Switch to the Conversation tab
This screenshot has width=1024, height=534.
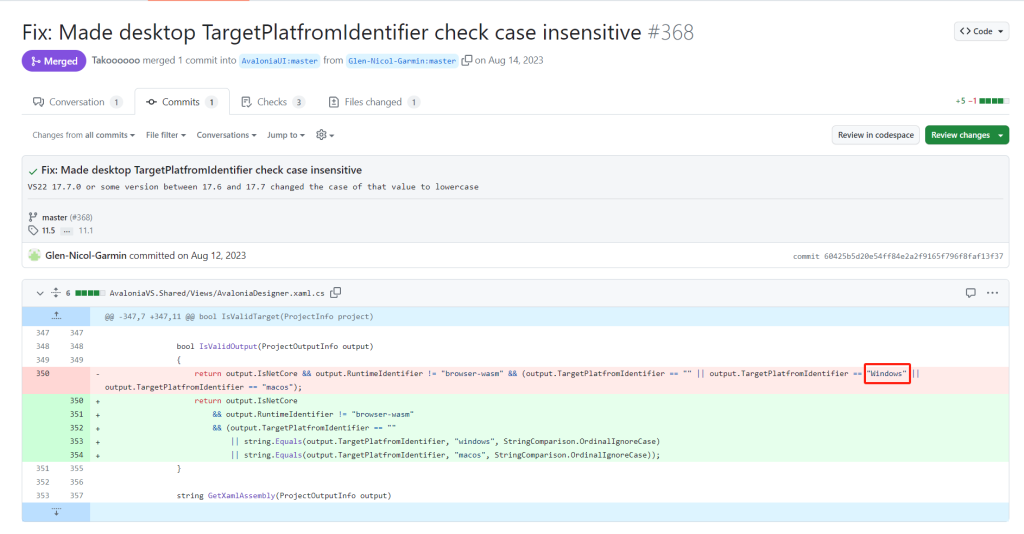[77, 102]
